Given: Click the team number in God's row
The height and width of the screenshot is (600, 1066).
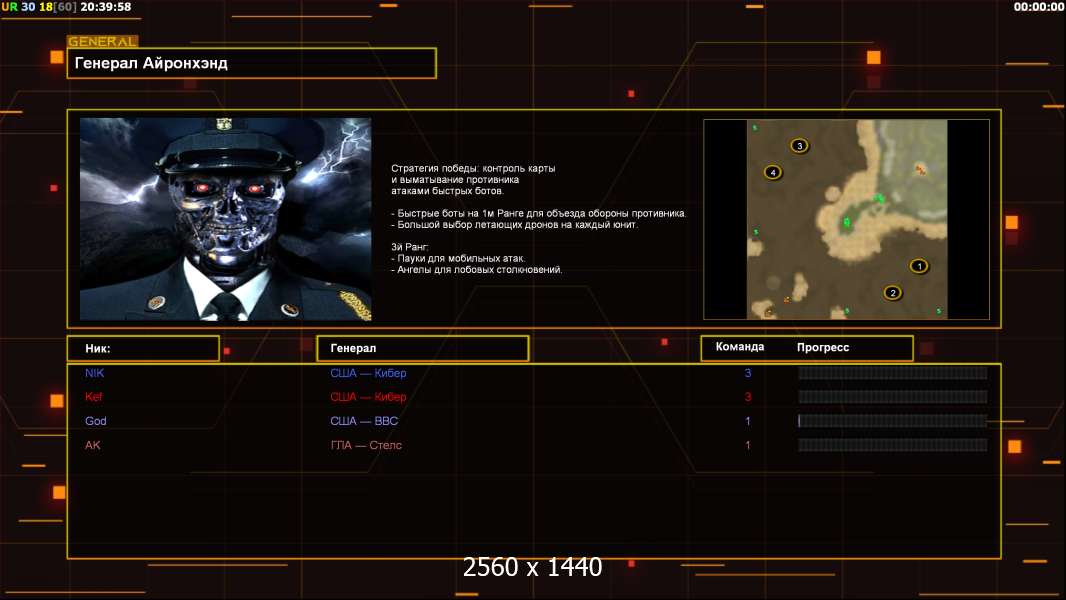Looking at the screenshot, I should (748, 421).
